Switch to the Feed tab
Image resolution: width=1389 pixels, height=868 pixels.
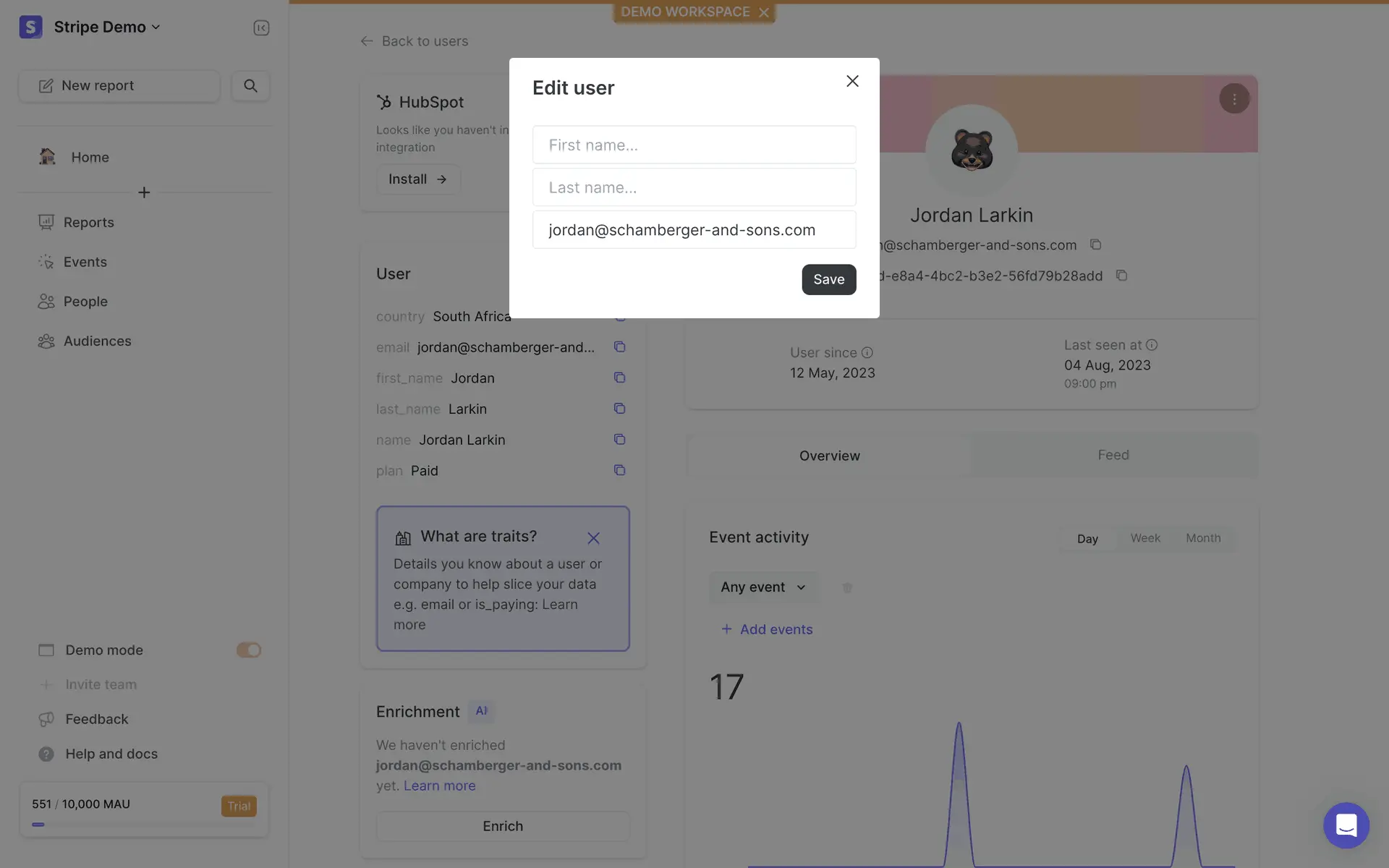(x=1113, y=455)
